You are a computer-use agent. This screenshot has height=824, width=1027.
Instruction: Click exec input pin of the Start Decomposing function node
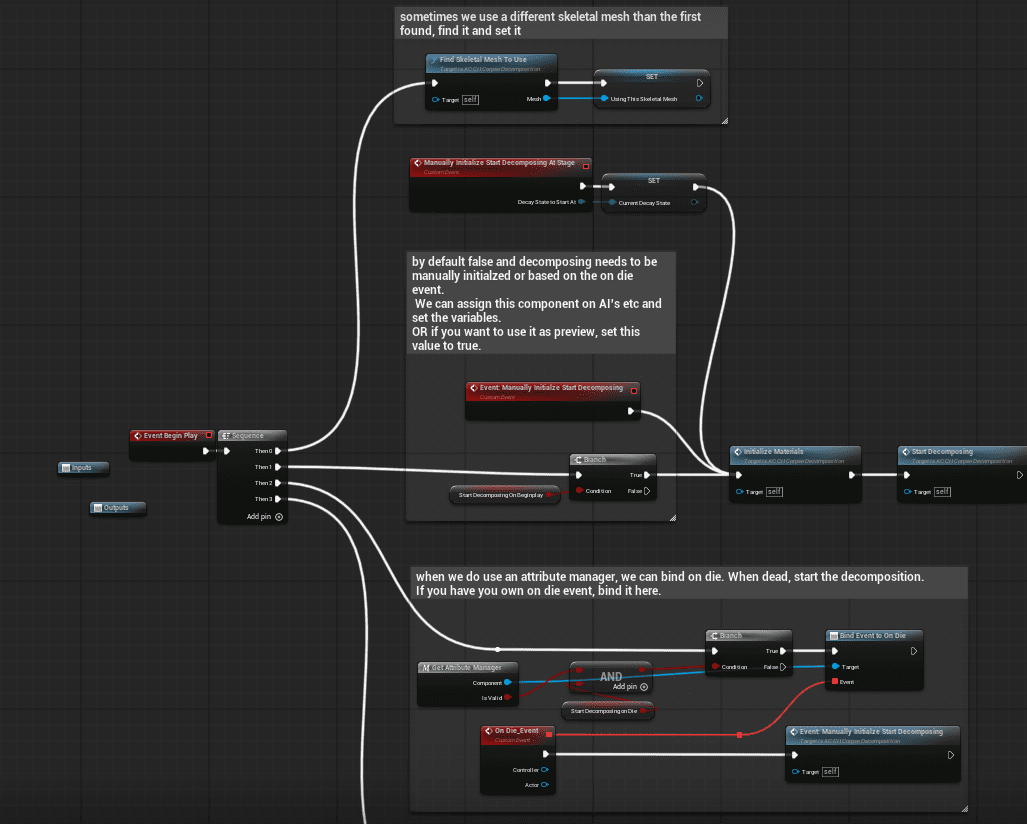[907, 475]
